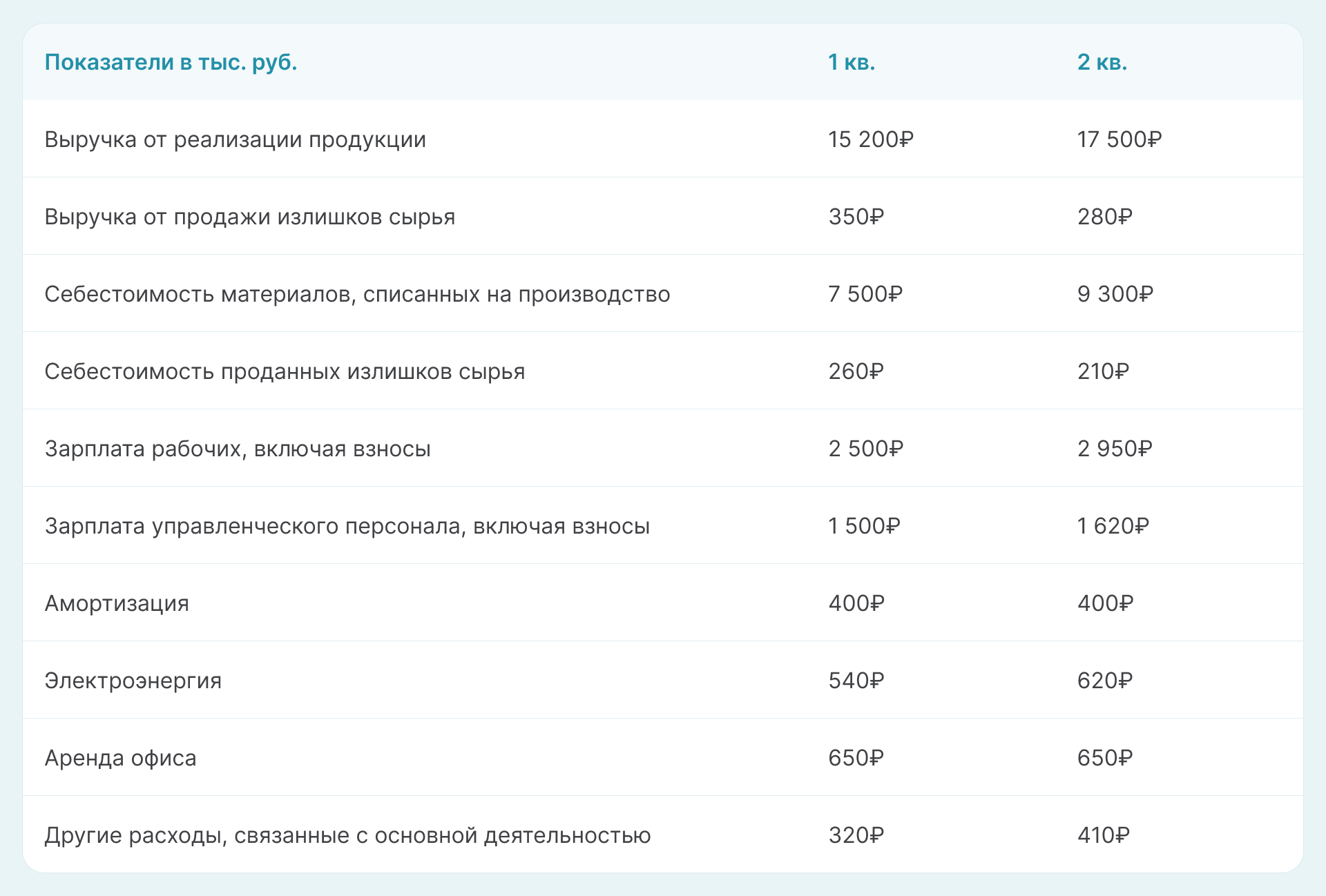Image resolution: width=1326 pixels, height=896 pixels.
Task: Click the 9 300₽ materials cost cell
Action: [1115, 294]
